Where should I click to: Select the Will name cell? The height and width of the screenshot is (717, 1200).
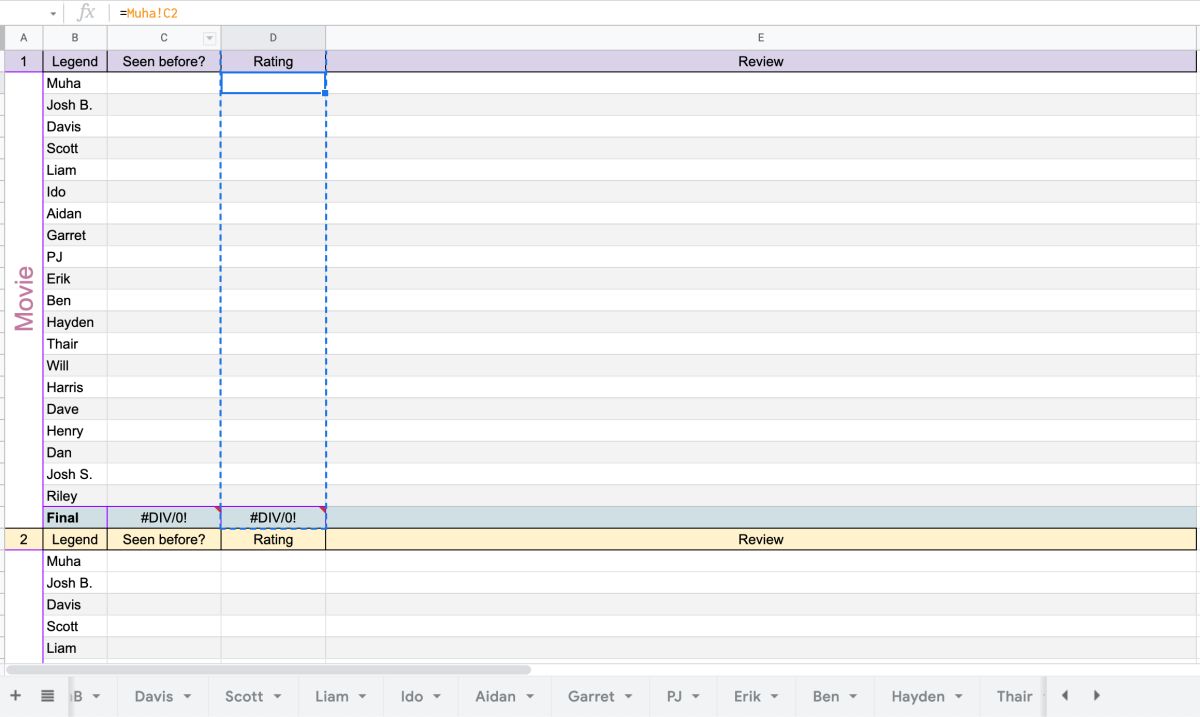pos(75,366)
